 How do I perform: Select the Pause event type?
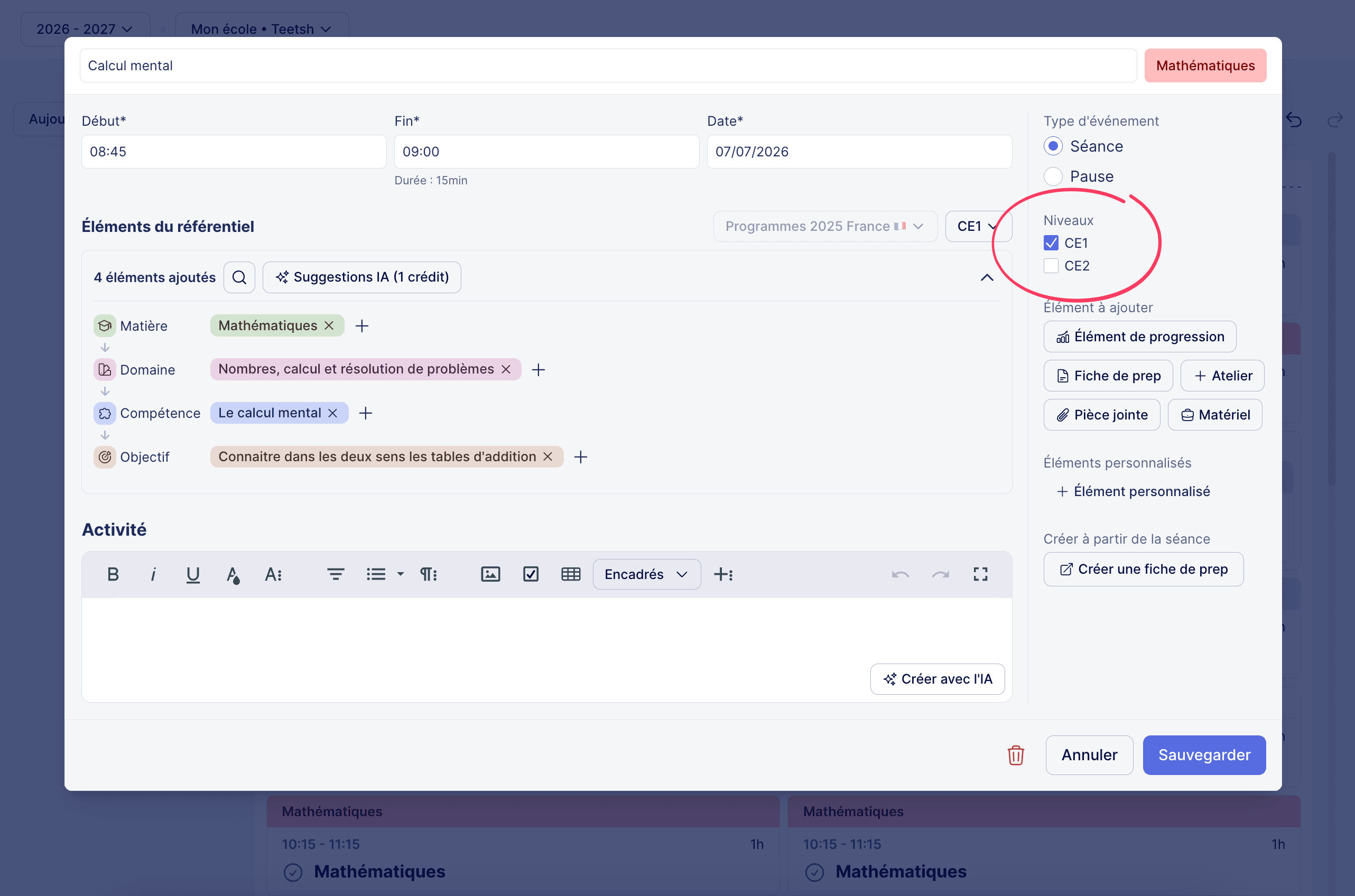click(x=1053, y=176)
